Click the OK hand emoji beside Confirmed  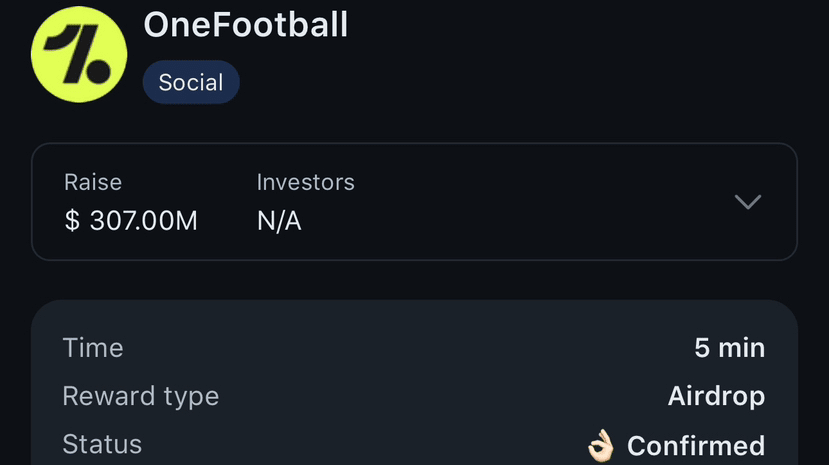[x=601, y=445]
